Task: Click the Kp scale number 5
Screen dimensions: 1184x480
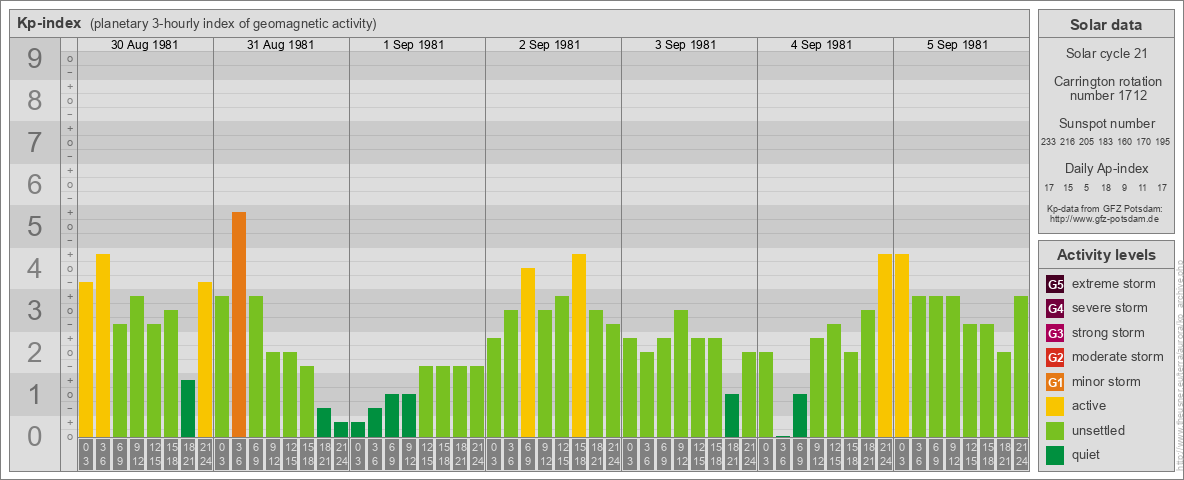Action: [35, 226]
